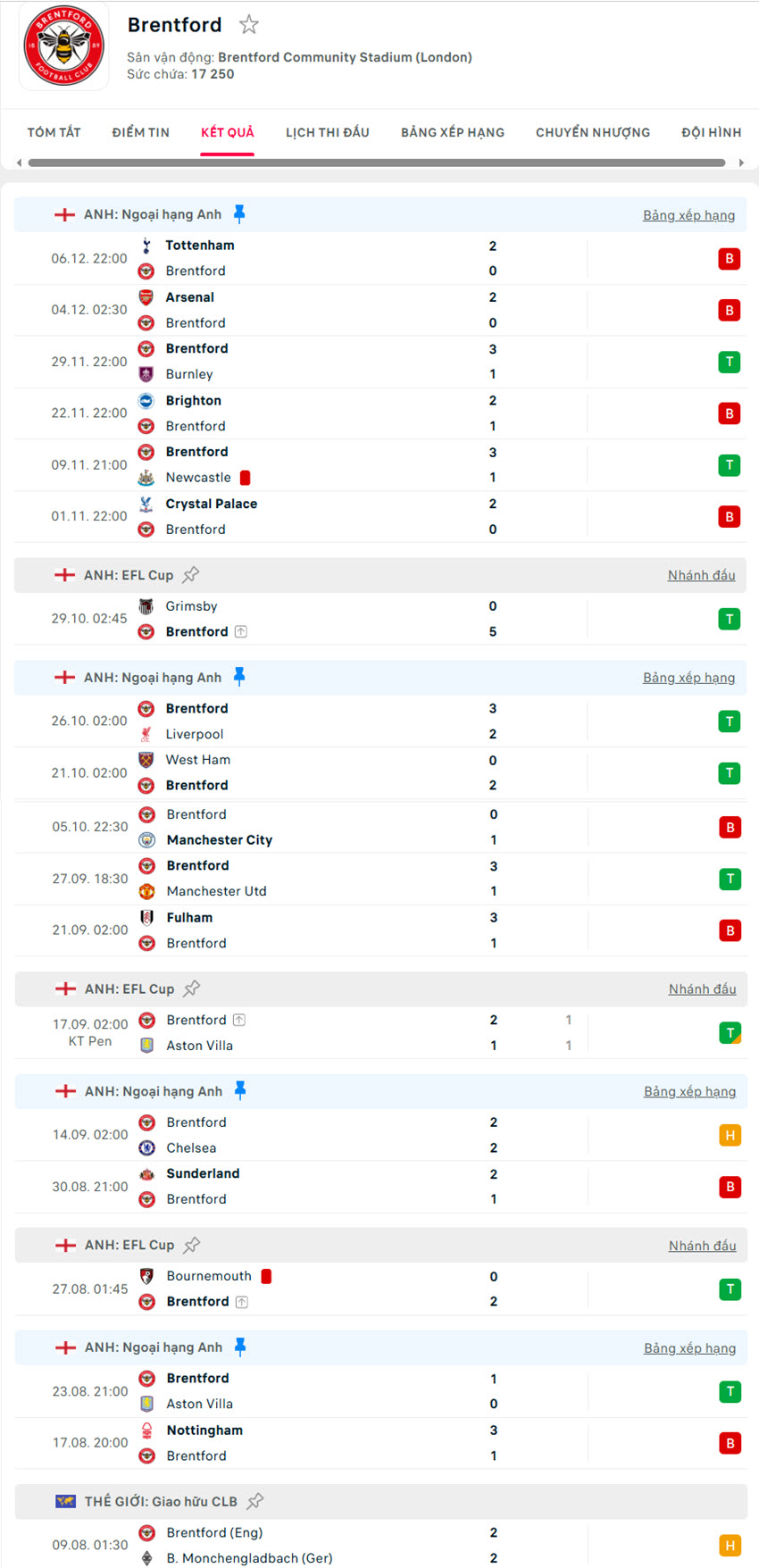This screenshot has width=759, height=1568.
Task: Click the right arrow on the tab scroller
Action: pos(742,163)
